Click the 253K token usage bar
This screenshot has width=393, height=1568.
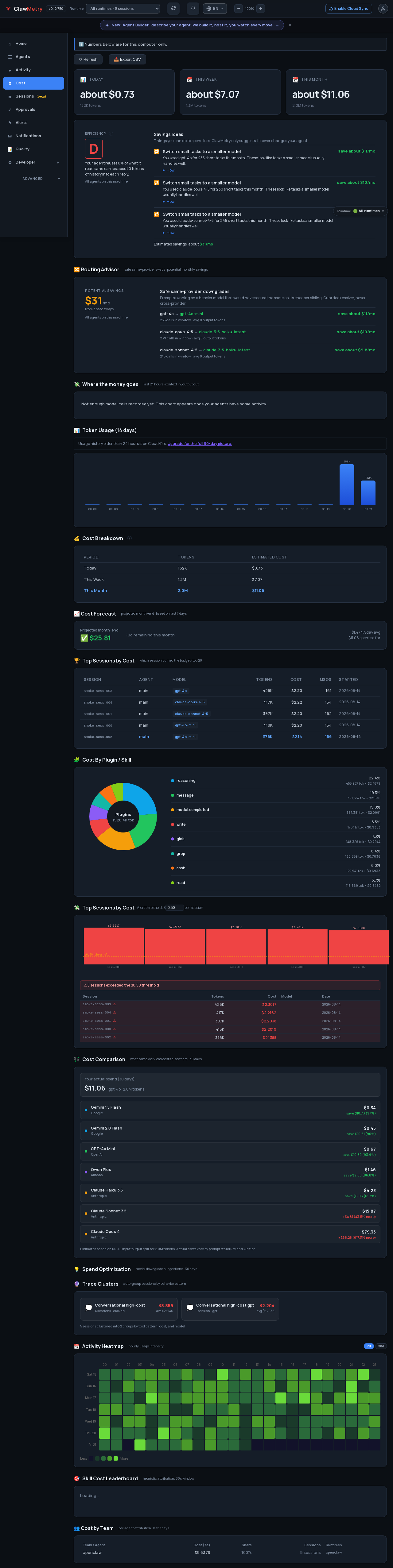click(x=347, y=485)
